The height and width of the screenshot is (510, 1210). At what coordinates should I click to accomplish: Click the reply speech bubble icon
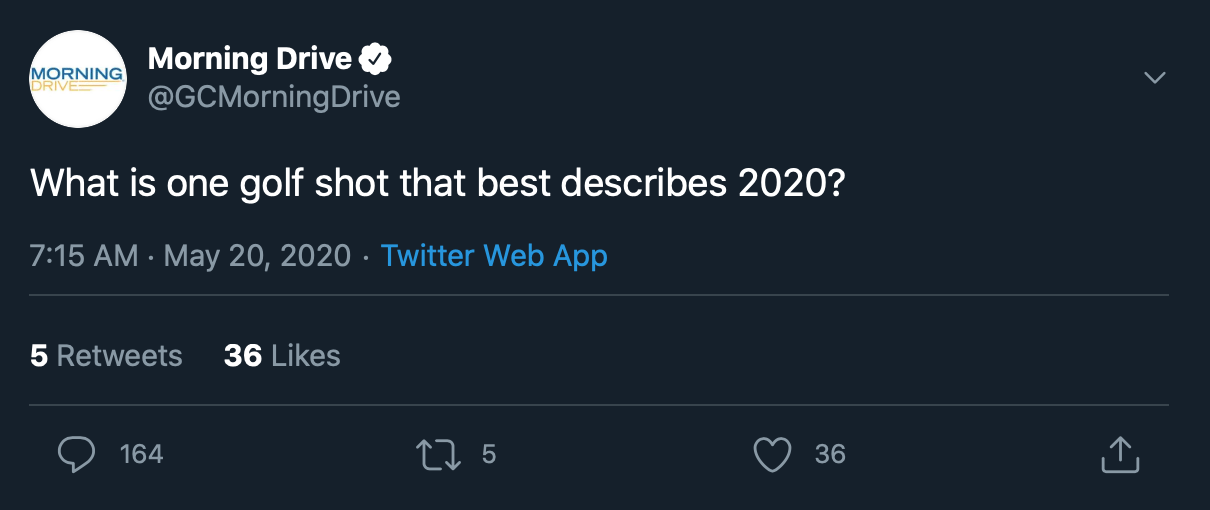(x=76, y=454)
